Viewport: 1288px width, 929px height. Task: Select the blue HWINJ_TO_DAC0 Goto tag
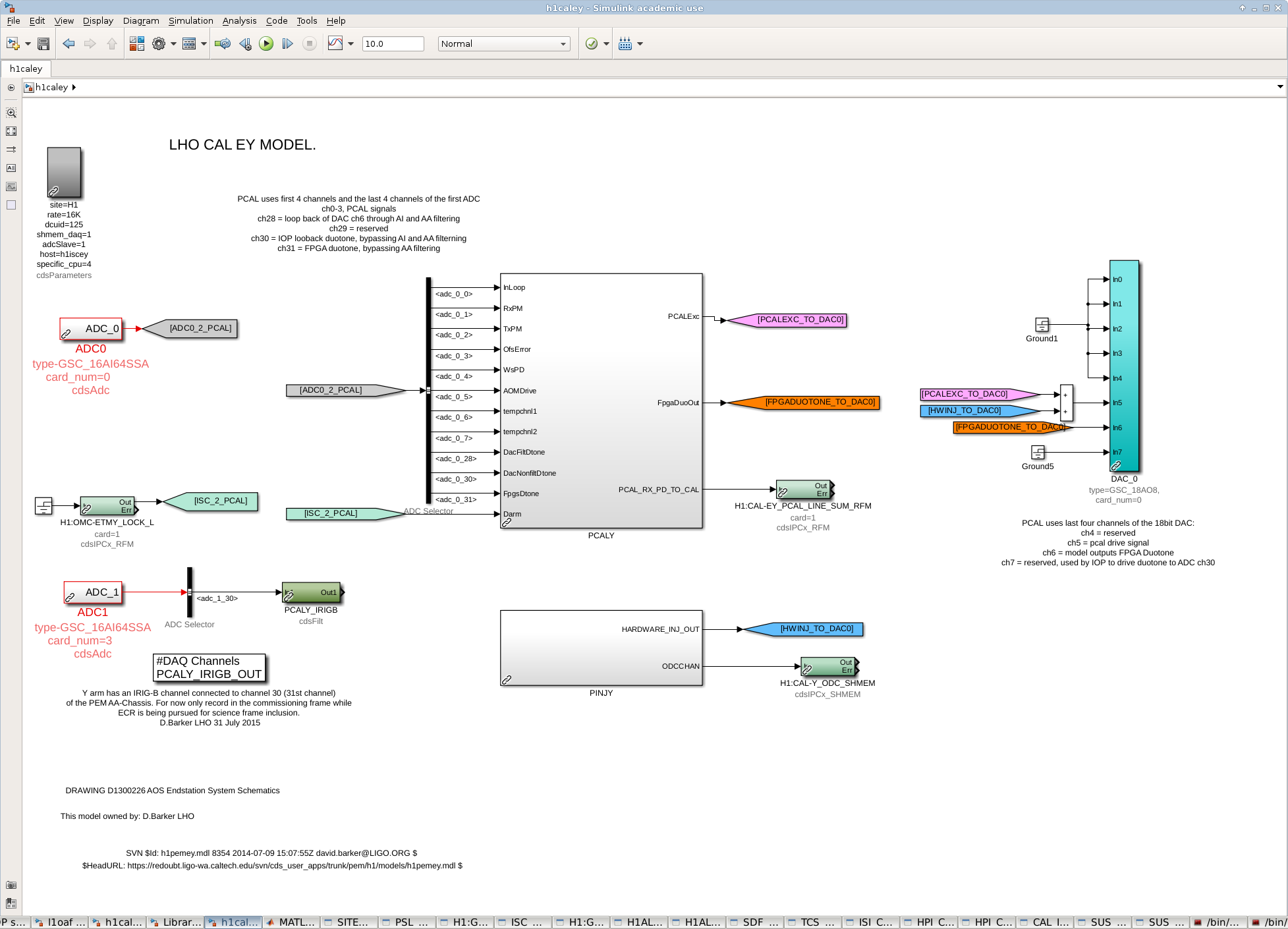[803, 629]
